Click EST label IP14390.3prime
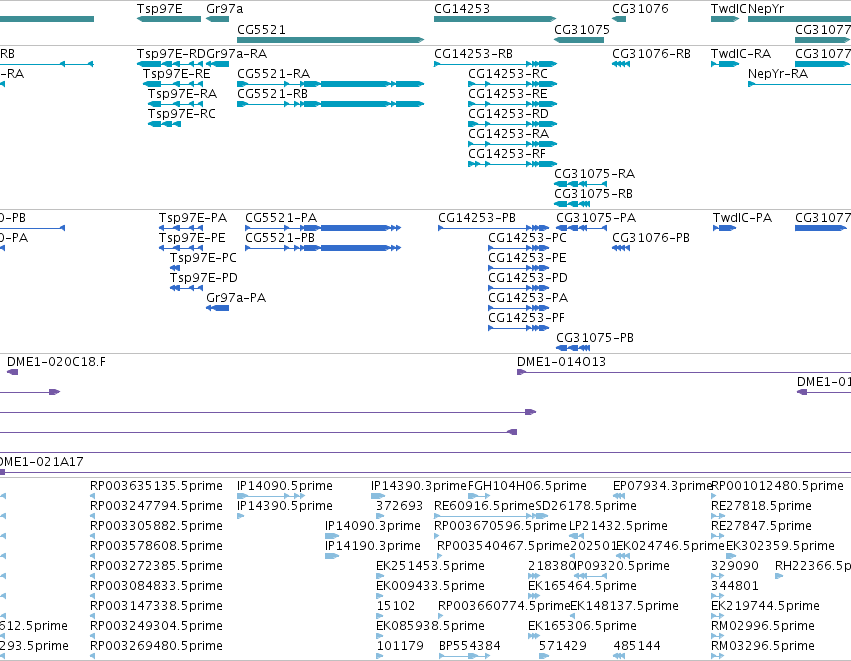This screenshot has width=851, height=661. click(x=419, y=486)
